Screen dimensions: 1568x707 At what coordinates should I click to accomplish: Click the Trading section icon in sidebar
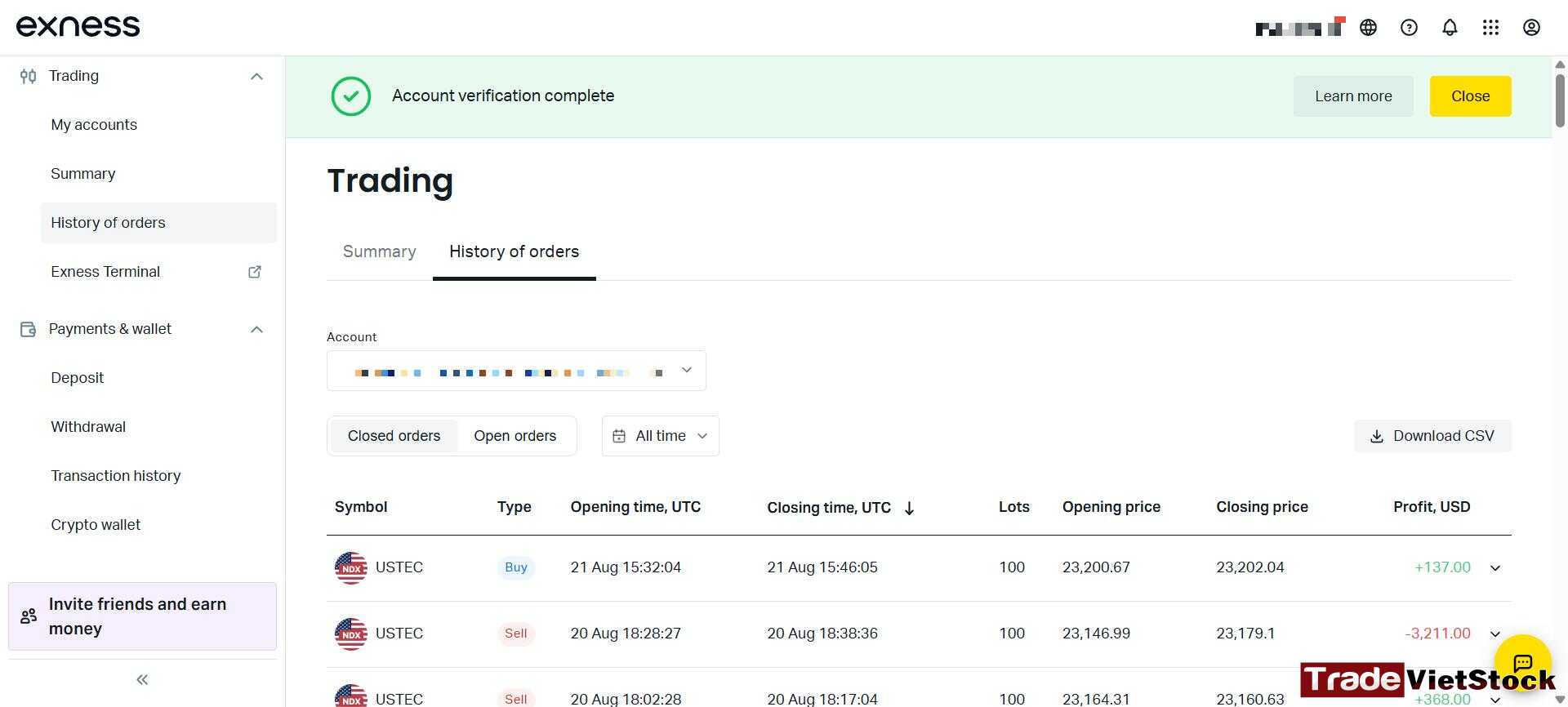coord(28,76)
